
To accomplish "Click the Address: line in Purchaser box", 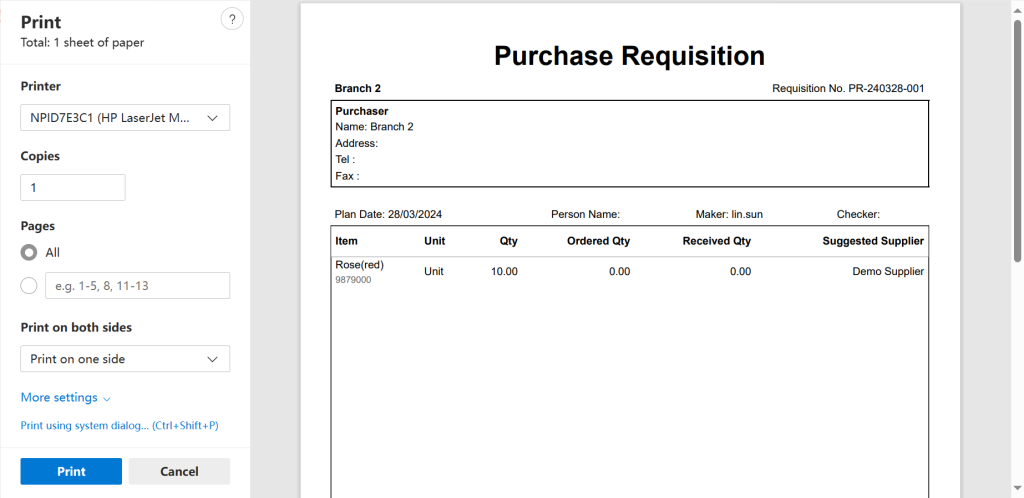I will tap(357, 144).
